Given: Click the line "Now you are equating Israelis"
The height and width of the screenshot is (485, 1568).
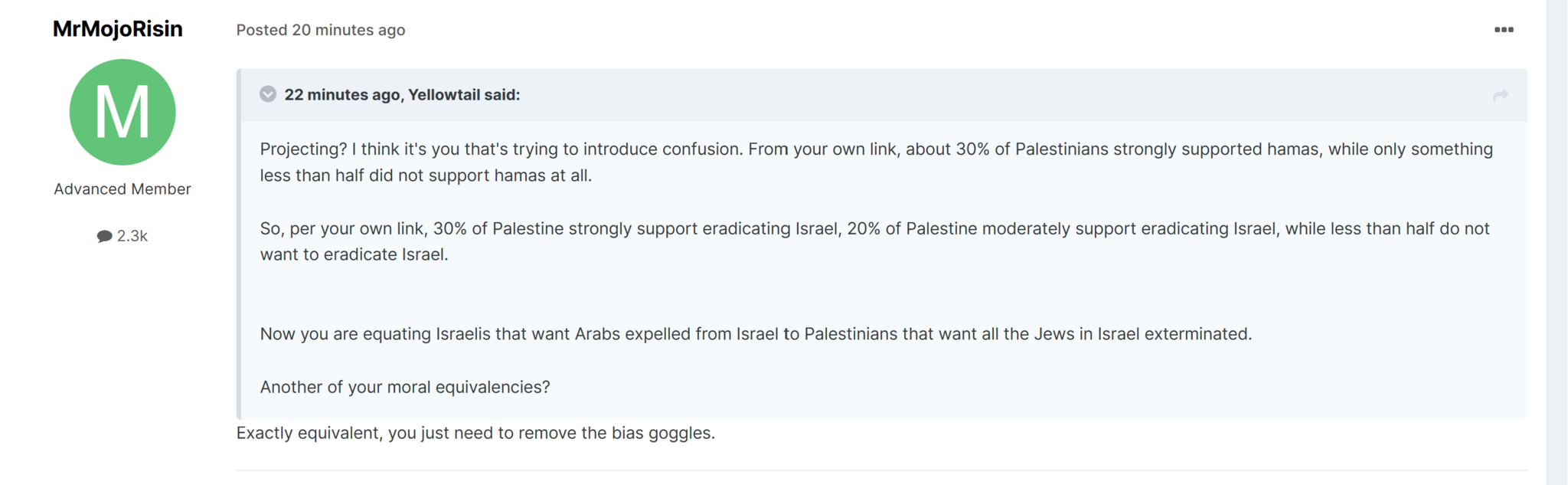Looking at the screenshot, I should tap(756, 334).
